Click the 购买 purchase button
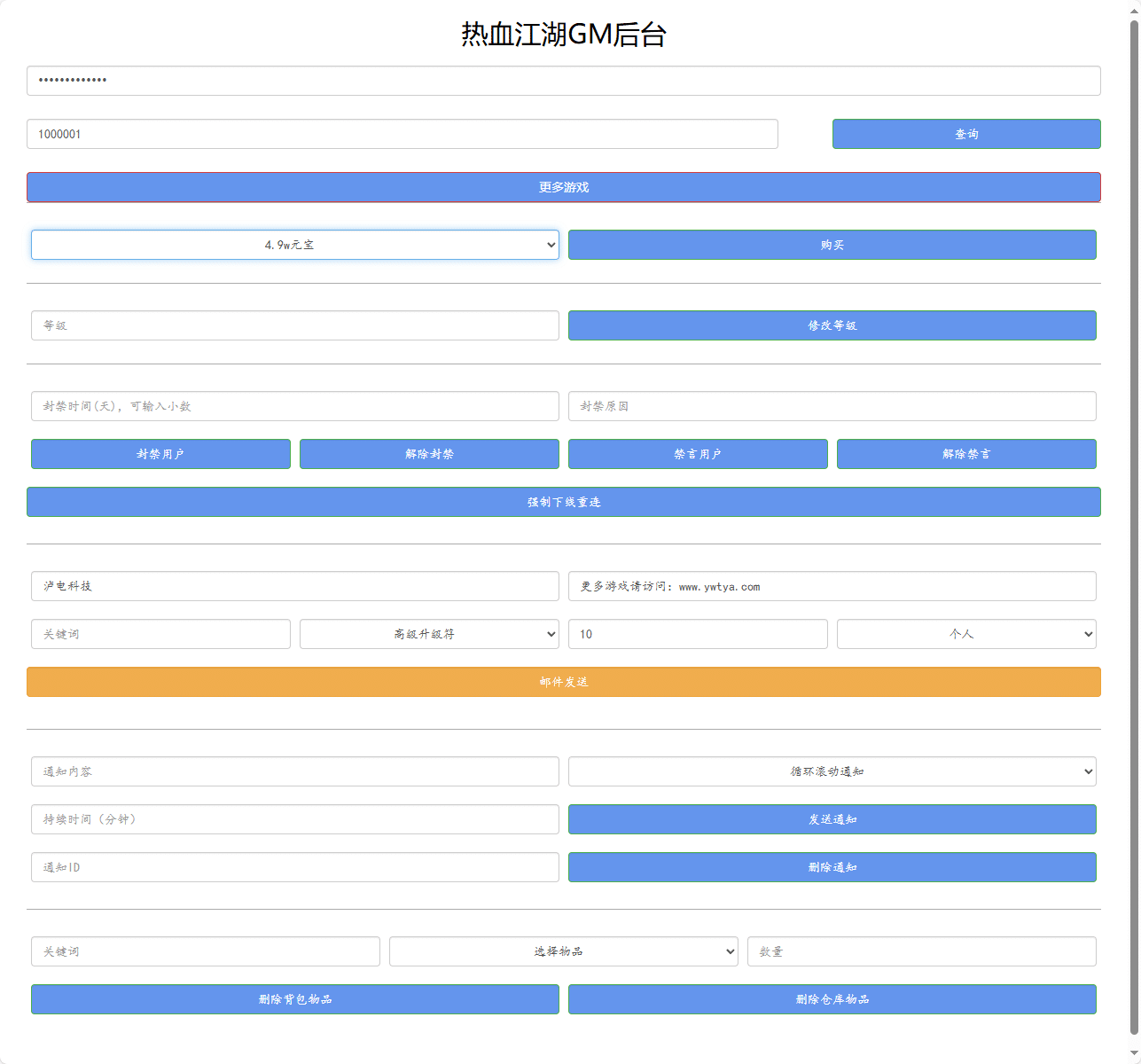This screenshot has width=1141, height=1064. click(832, 245)
